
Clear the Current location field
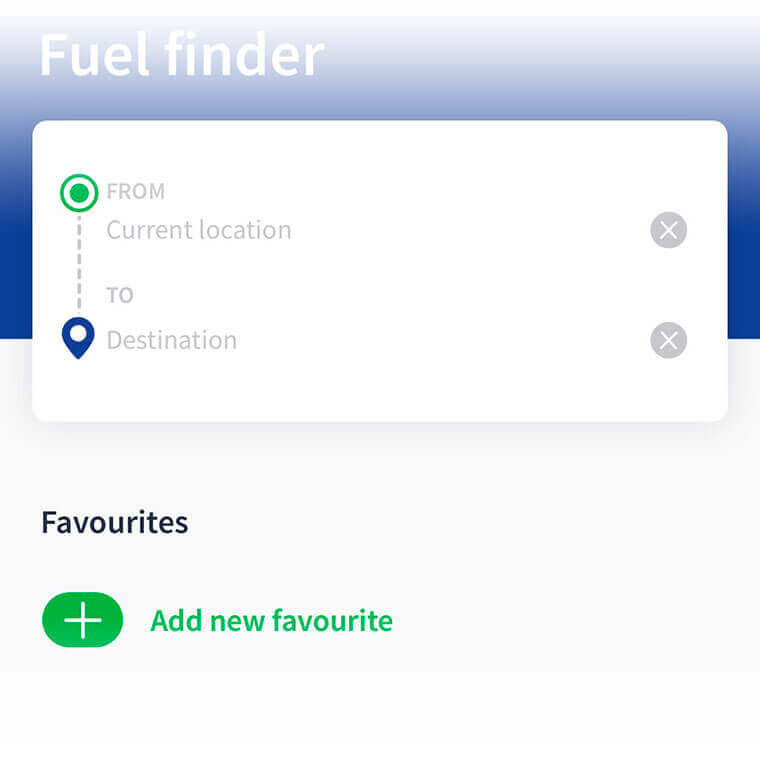[668, 231]
